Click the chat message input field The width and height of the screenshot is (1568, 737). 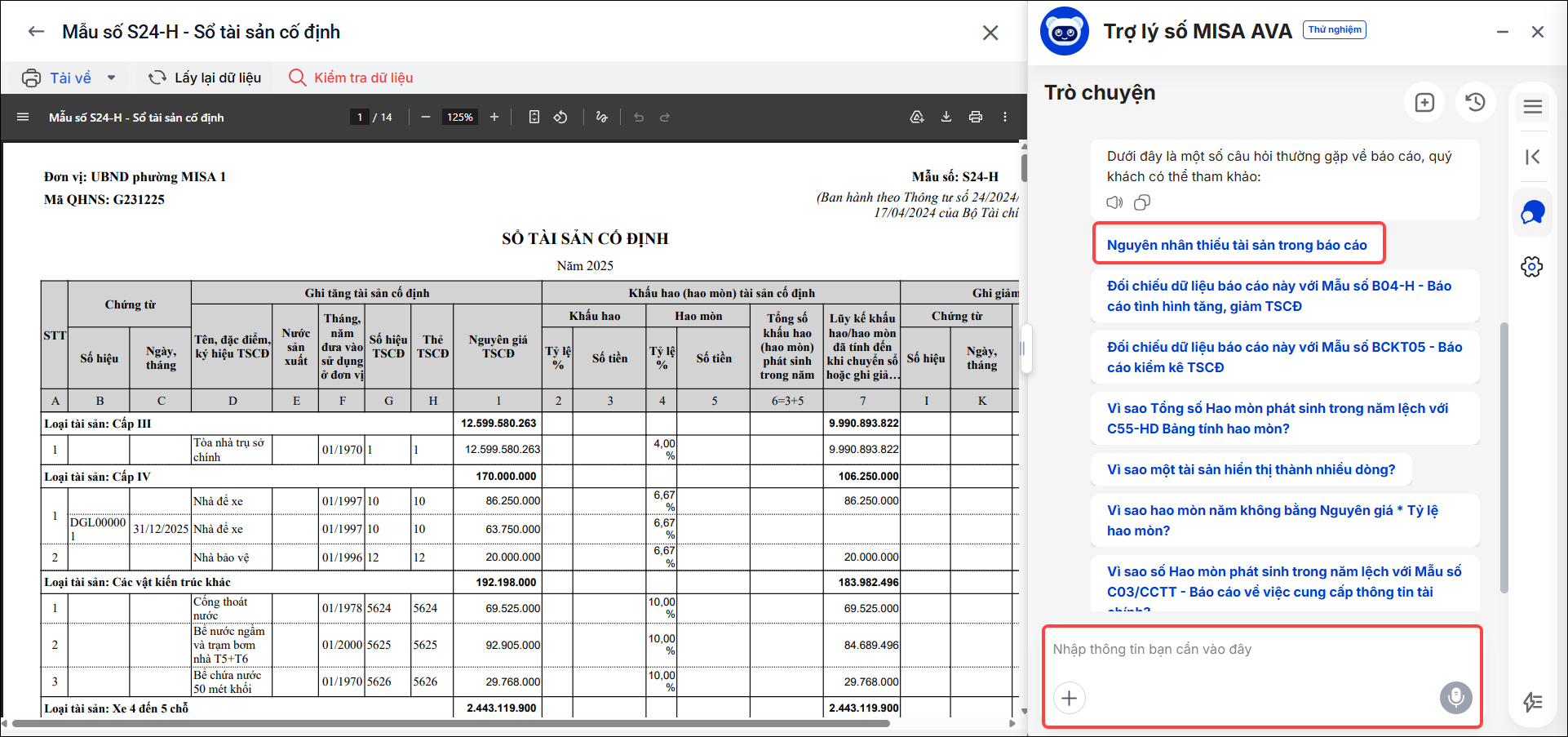pyautogui.click(x=1262, y=650)
